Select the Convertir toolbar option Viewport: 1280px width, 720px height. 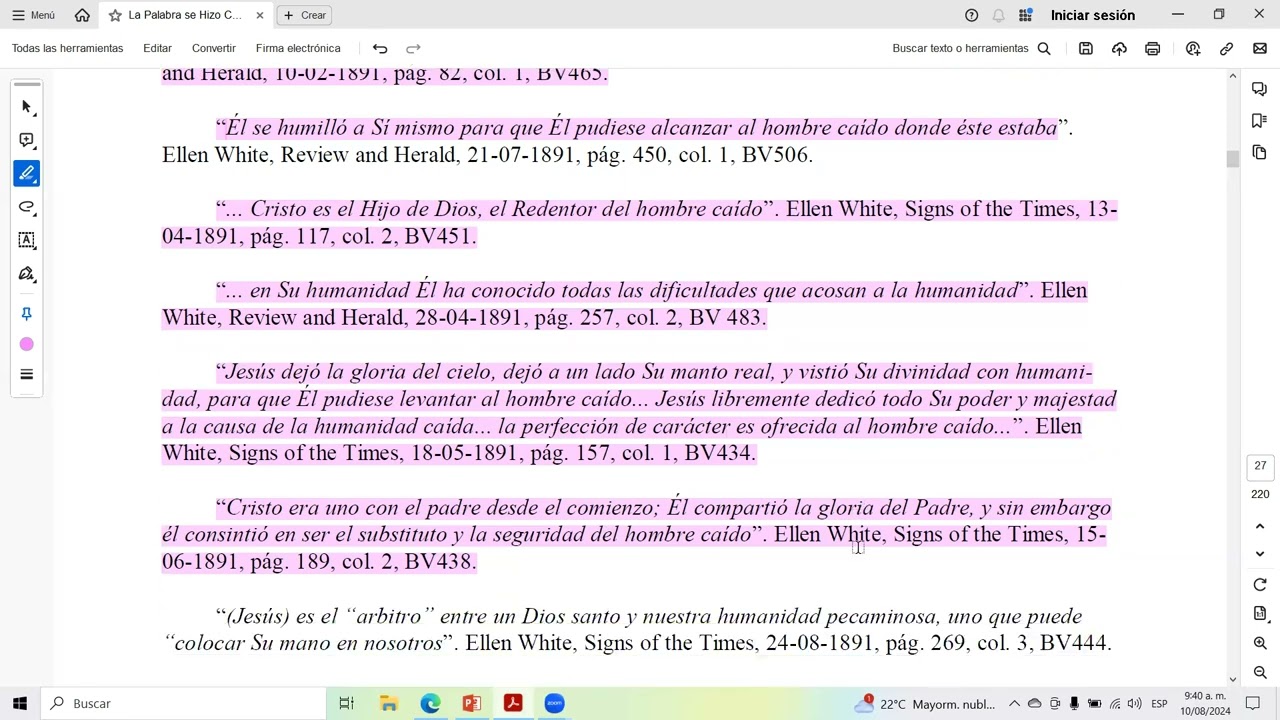[214, 48]
